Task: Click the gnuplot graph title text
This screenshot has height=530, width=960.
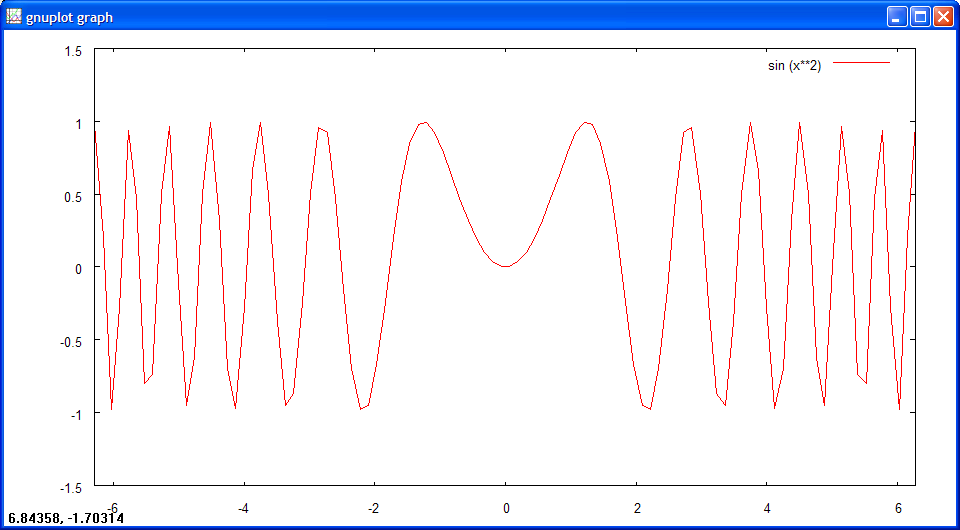Action: pyautogui.click(x=69, y=18)
